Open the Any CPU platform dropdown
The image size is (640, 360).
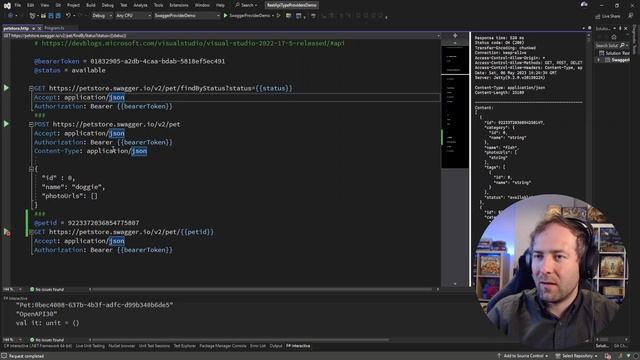(x=133, y=16)
